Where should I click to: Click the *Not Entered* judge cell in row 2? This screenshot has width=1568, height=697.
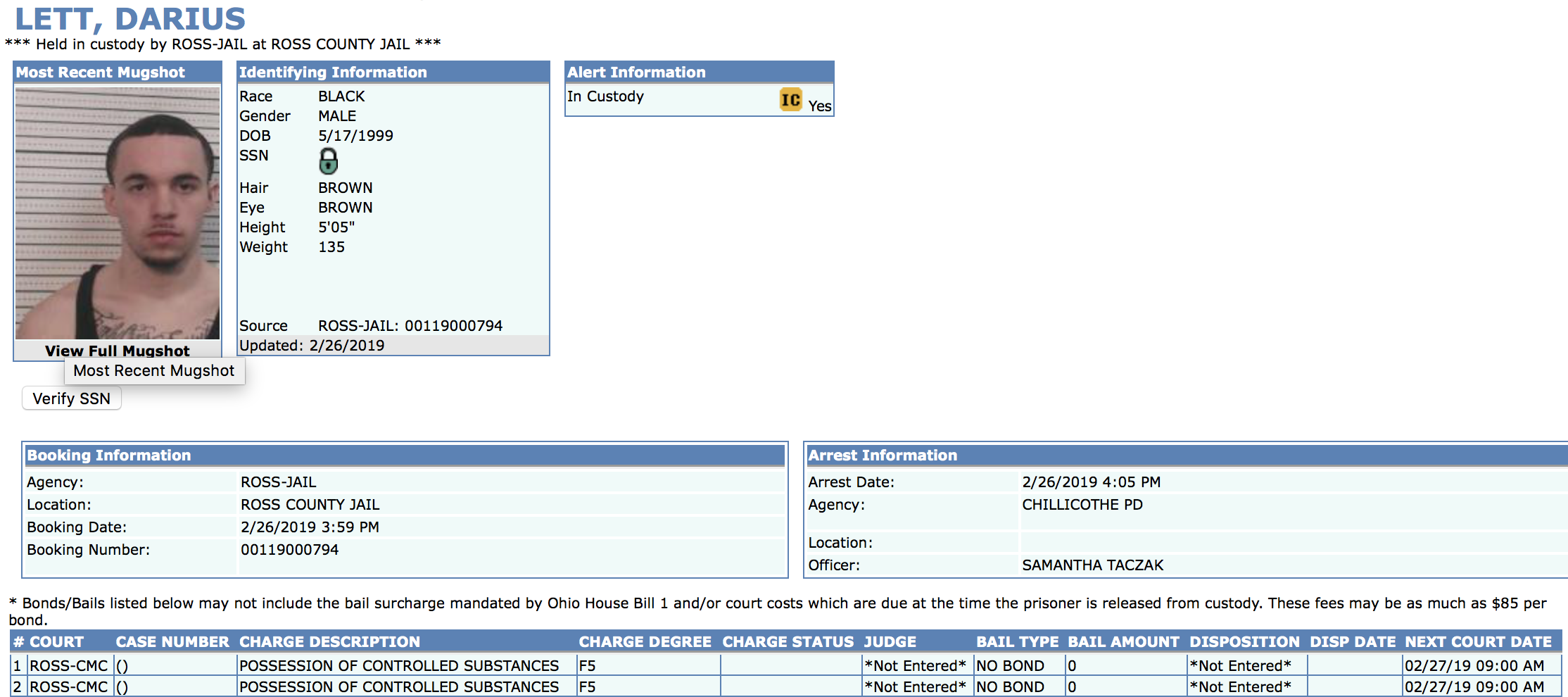[x=915, y=686]
